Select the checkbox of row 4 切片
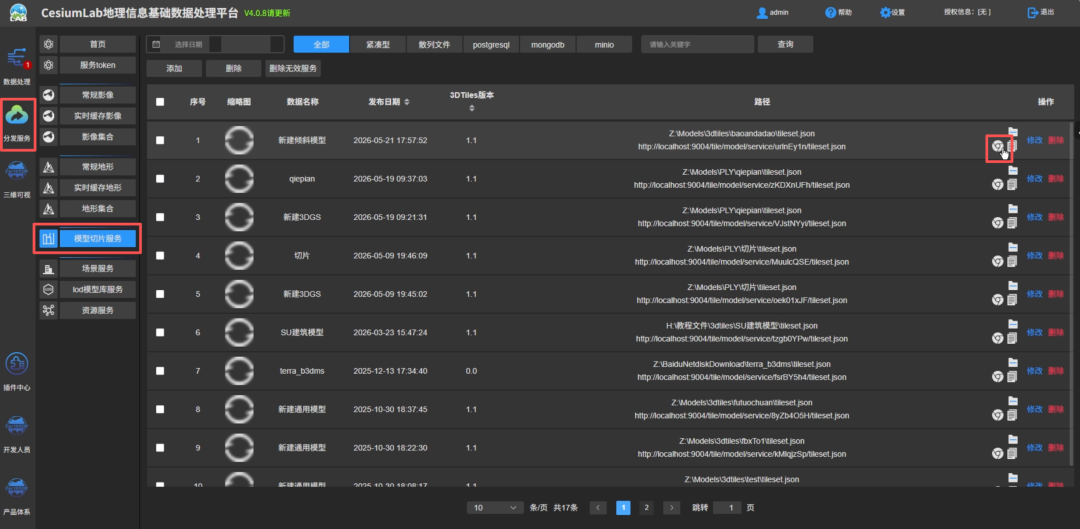1080x529 pixels. coord(160,256)
